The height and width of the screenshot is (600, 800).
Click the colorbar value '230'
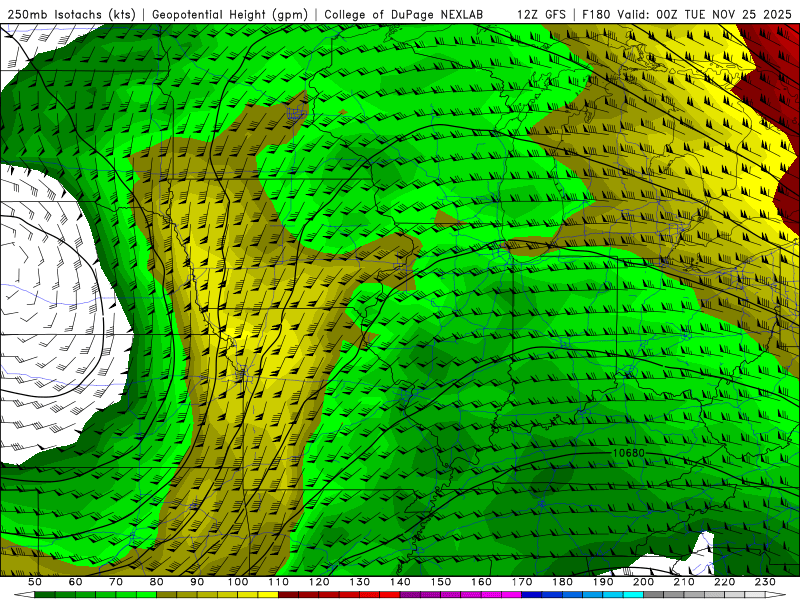765,582
